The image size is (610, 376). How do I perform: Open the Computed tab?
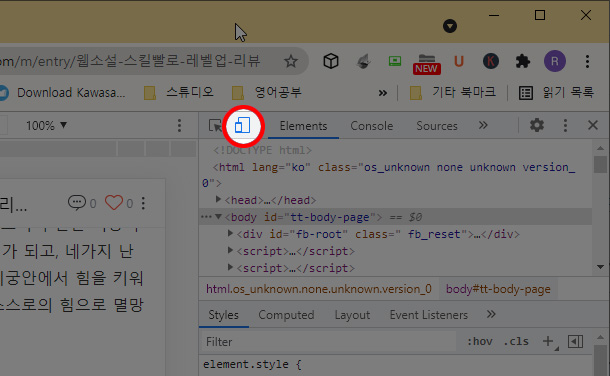(286, 315)
